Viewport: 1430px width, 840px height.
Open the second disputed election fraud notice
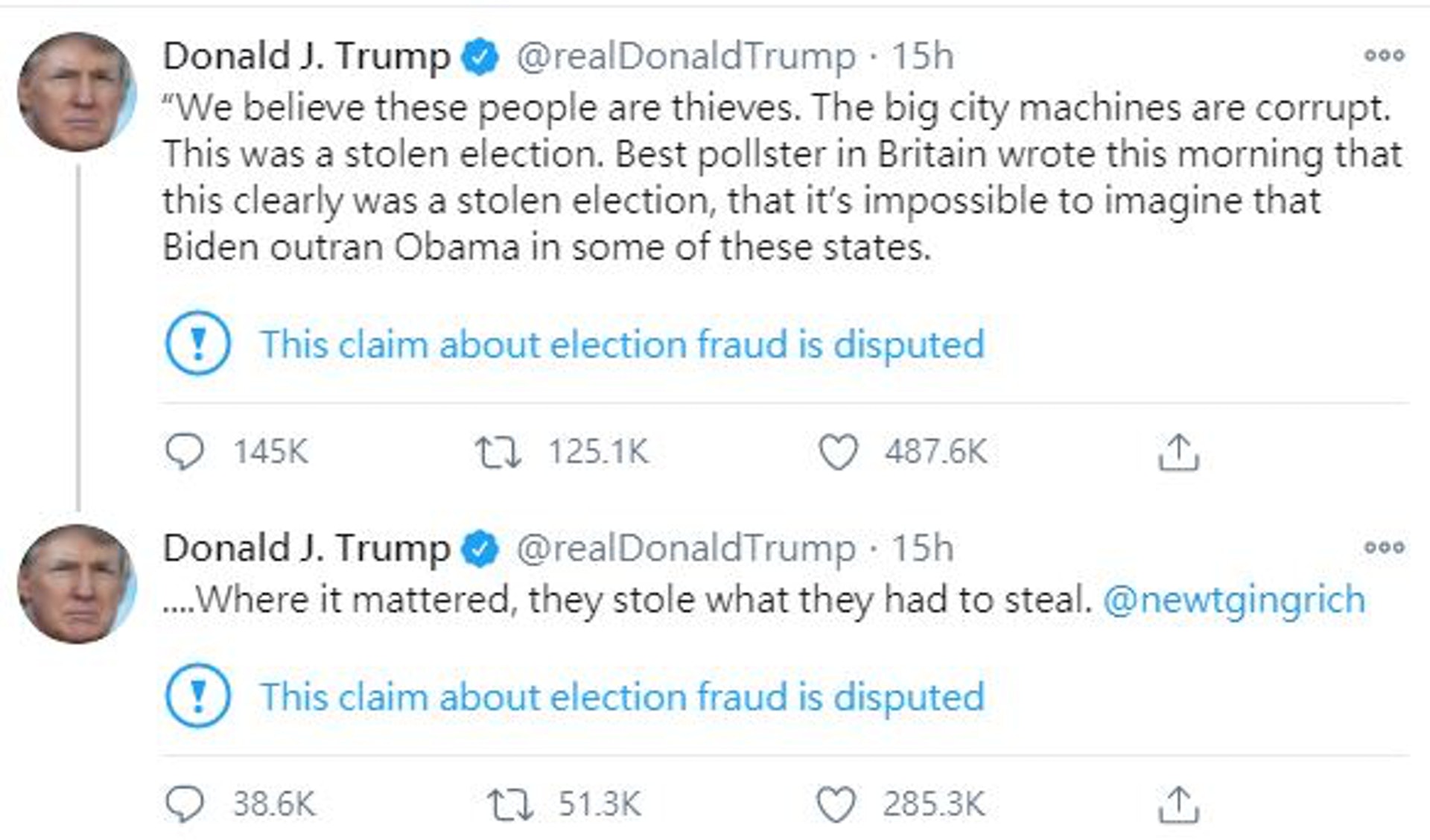coord(622,697)
